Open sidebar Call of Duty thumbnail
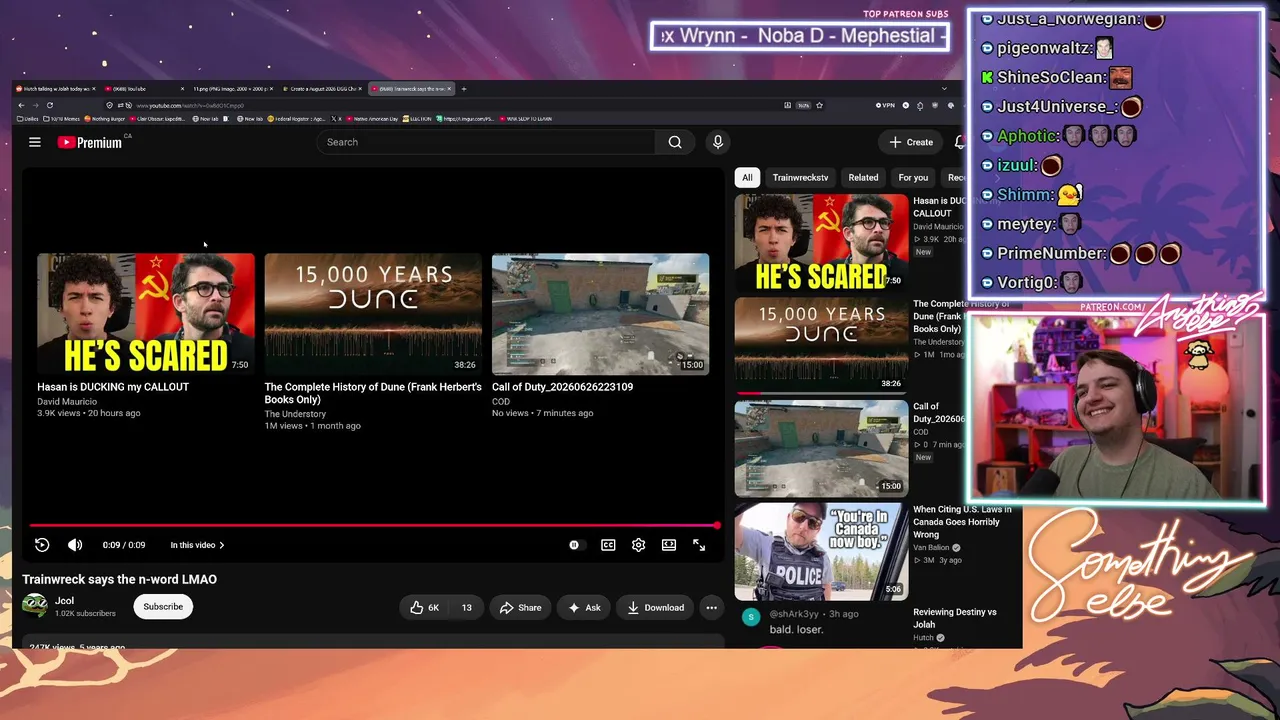The width and height of the screenshot is (1280, 720). point(822,449)
